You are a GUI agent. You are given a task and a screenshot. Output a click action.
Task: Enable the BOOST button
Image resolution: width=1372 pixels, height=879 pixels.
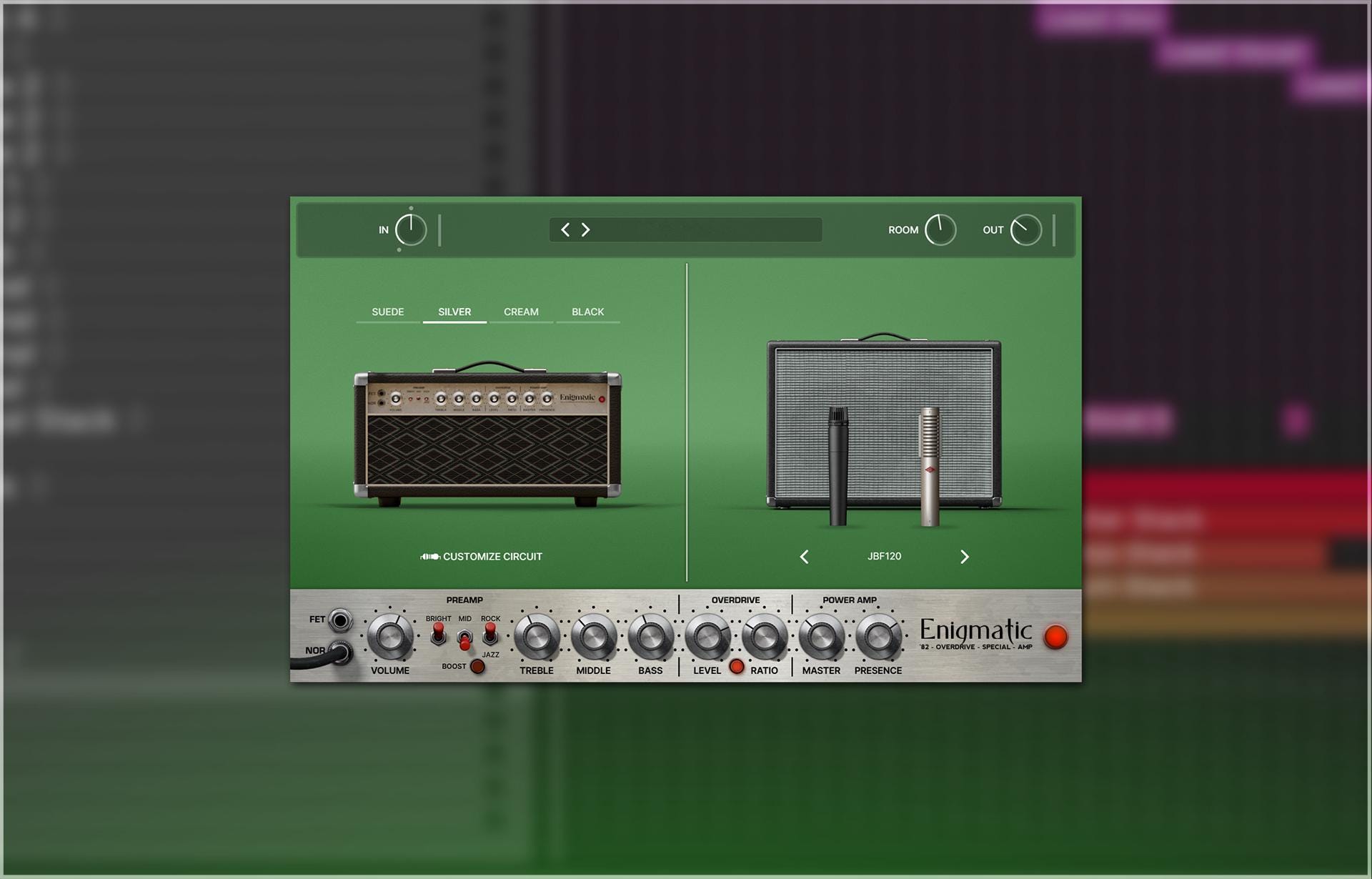[x=477, y=667]
